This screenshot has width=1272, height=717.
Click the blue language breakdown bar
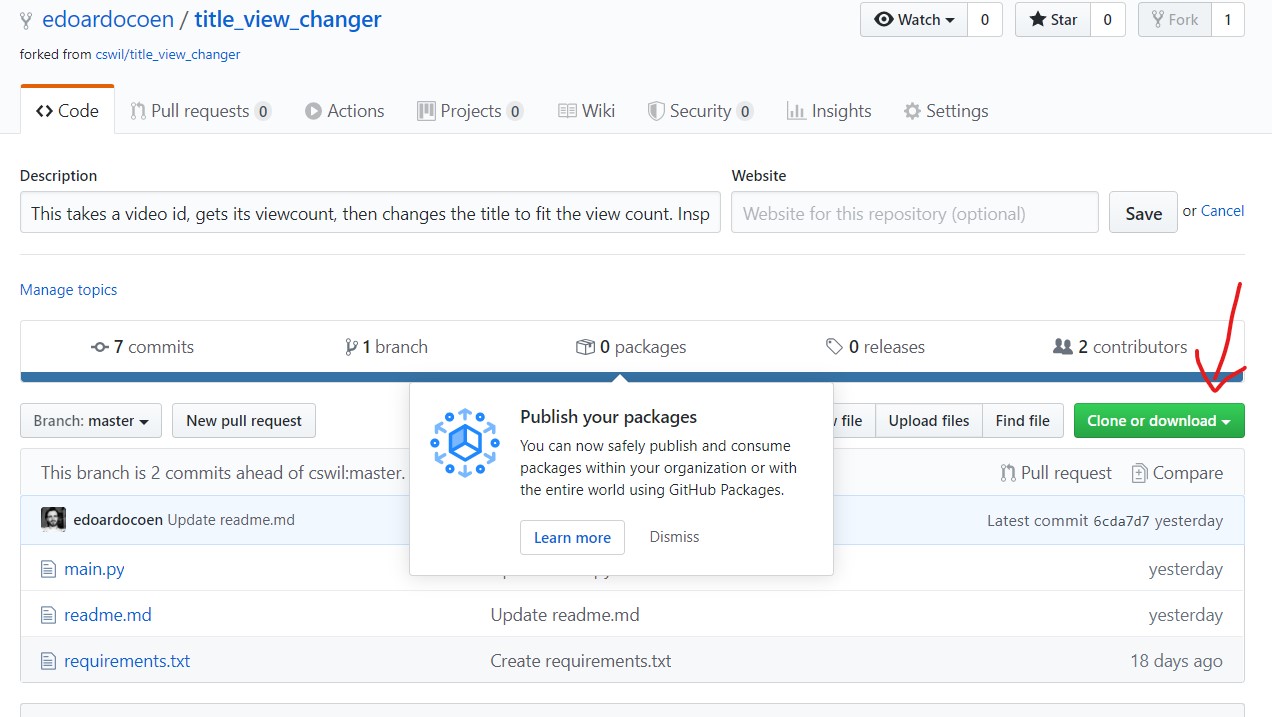pyautogui.click(x=632, y=377)
